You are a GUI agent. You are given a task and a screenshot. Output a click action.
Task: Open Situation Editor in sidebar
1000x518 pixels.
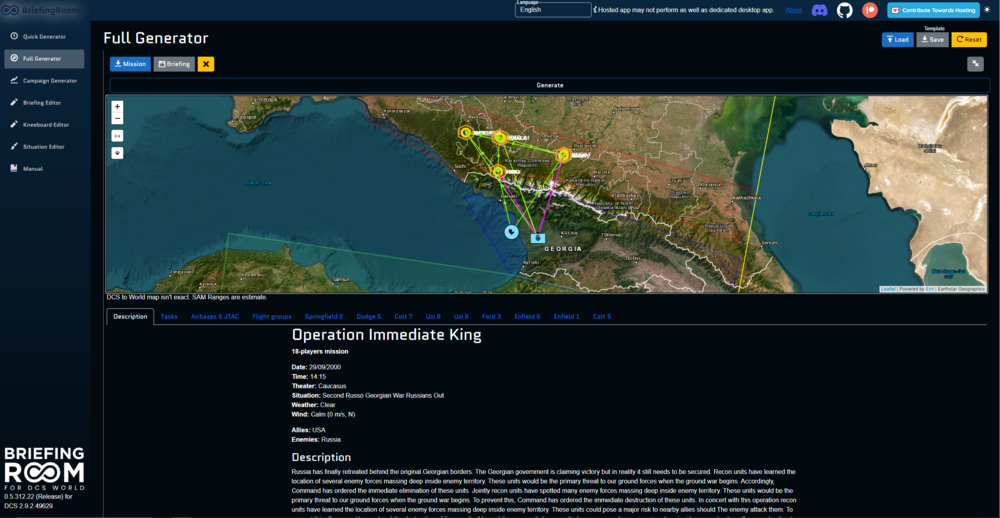[x=44, y=147]
